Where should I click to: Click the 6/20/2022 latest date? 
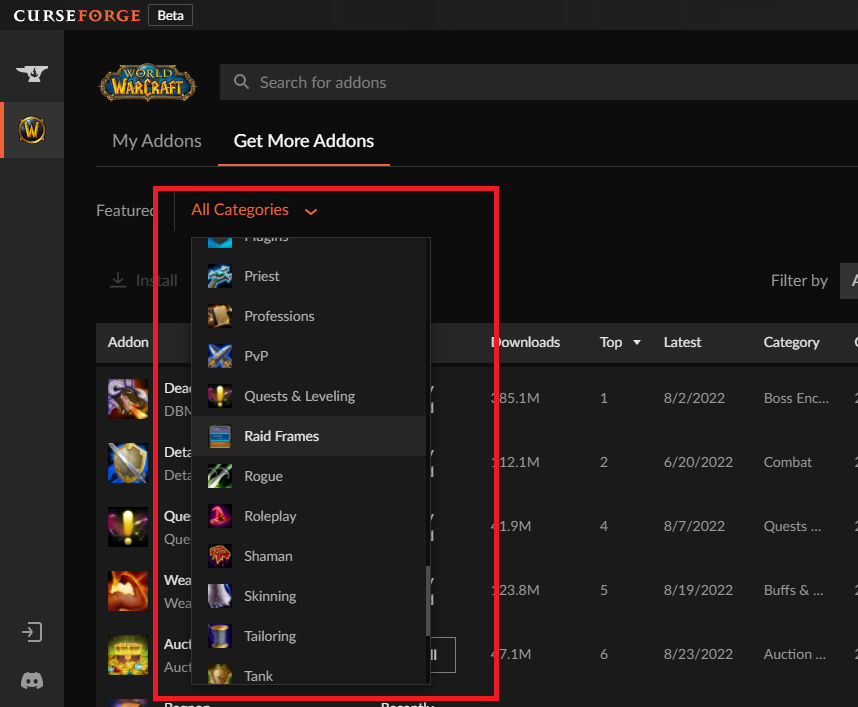click(x=698, y=462)
